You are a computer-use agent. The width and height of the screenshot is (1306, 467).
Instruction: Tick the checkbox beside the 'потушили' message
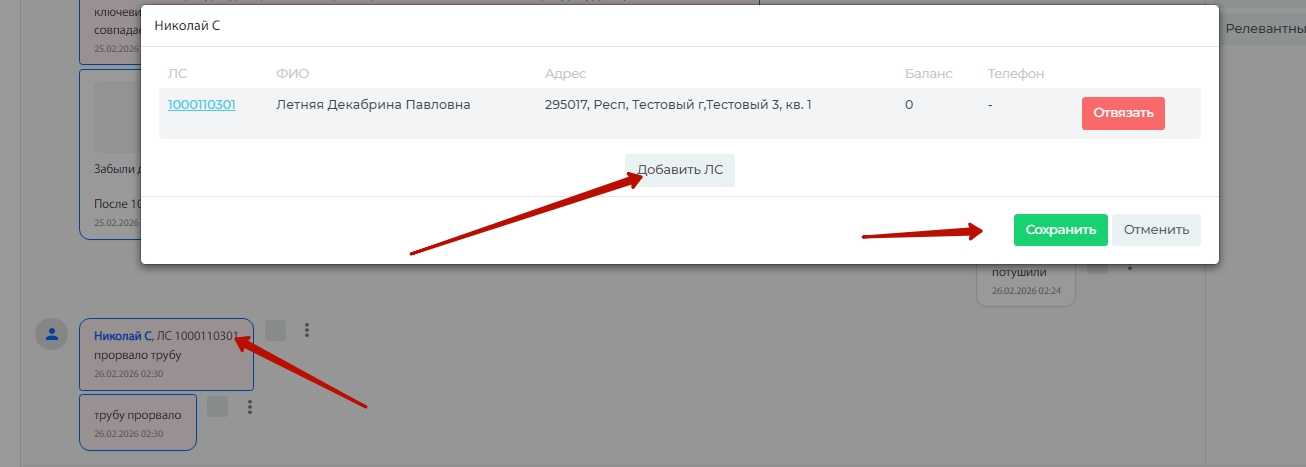point(1097,267)
